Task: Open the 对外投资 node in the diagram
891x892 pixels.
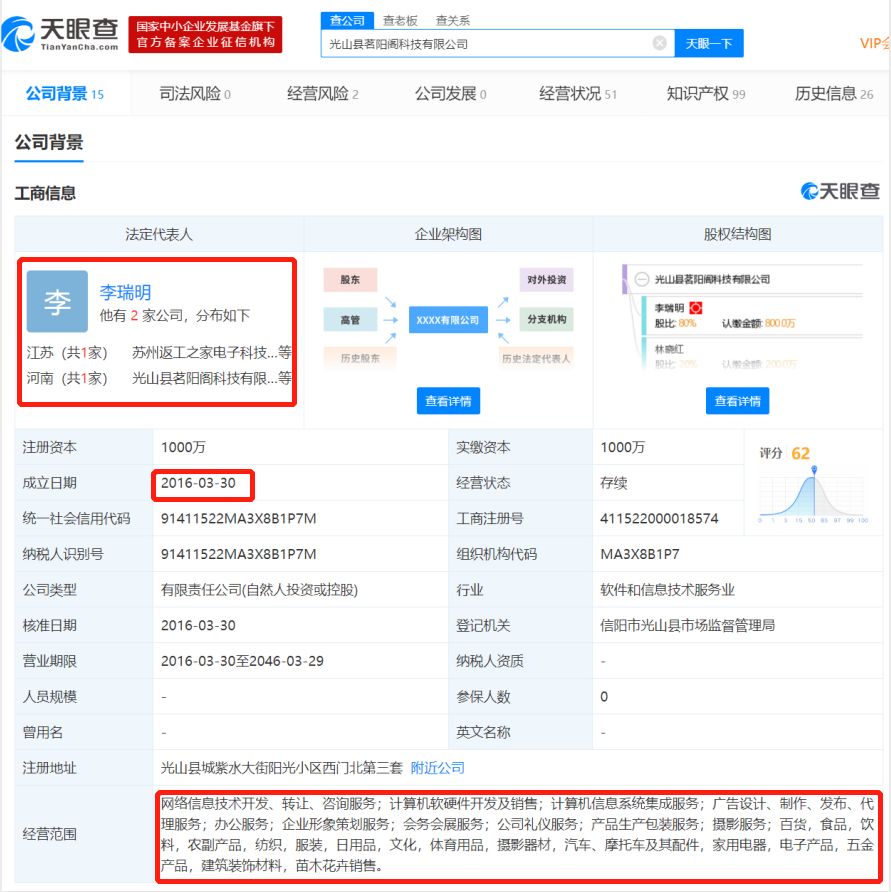Action: click(x=549, y=280)
